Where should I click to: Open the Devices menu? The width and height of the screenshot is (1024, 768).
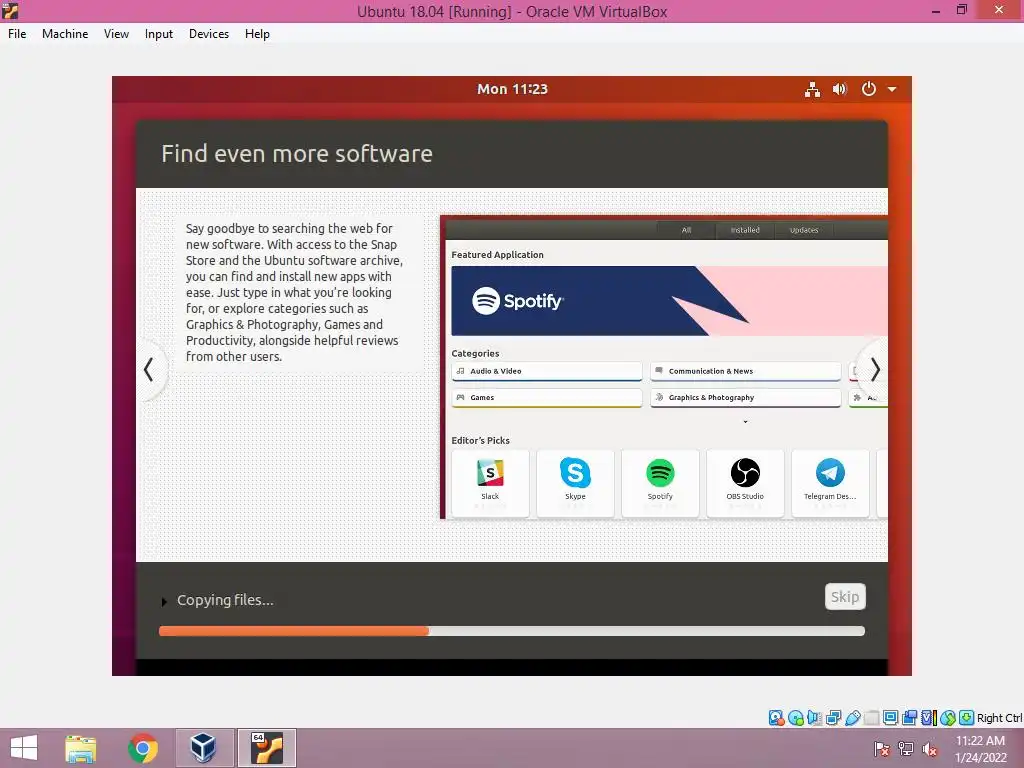click(x=209, y=34)
